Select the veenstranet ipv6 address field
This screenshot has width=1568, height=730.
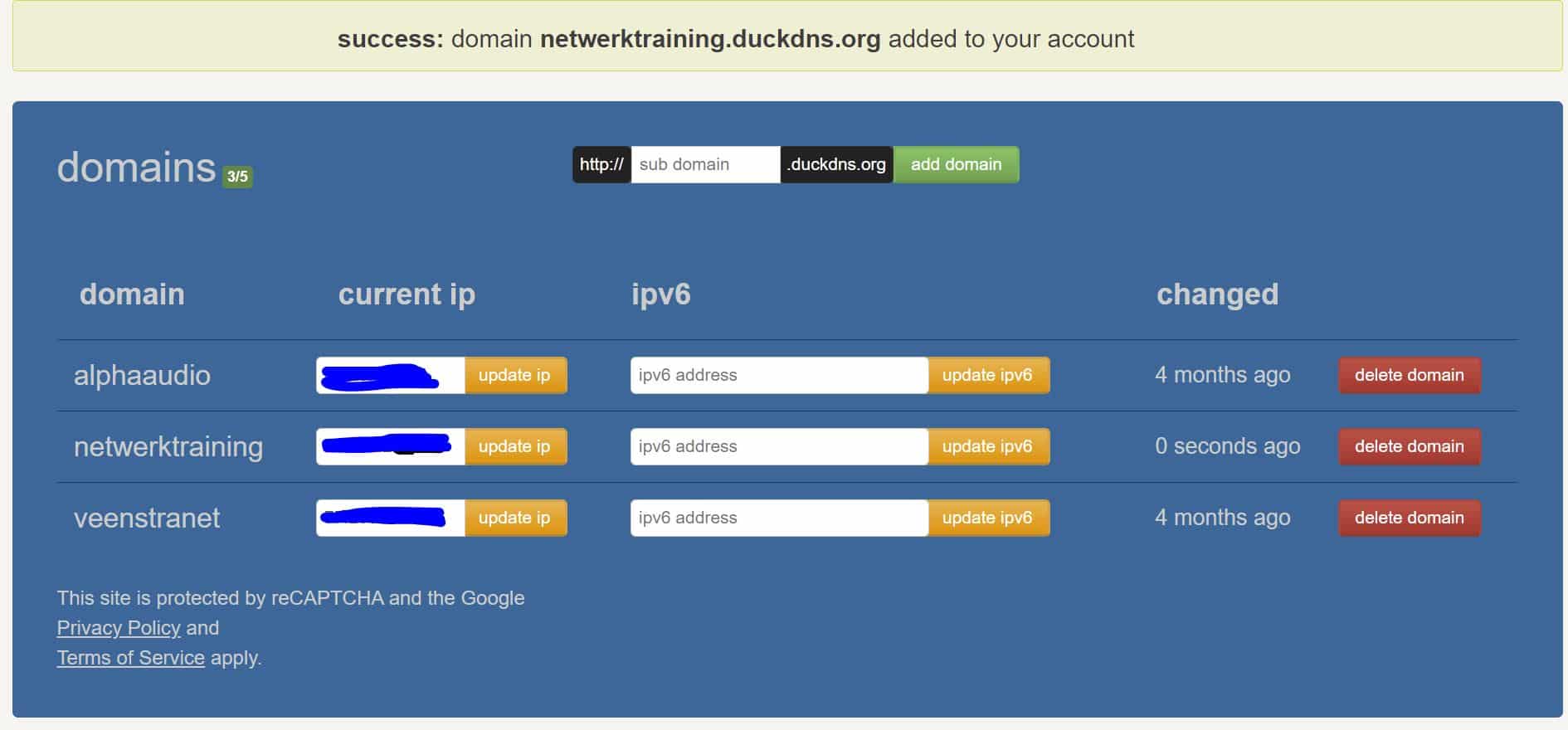(x=778, y=518)
